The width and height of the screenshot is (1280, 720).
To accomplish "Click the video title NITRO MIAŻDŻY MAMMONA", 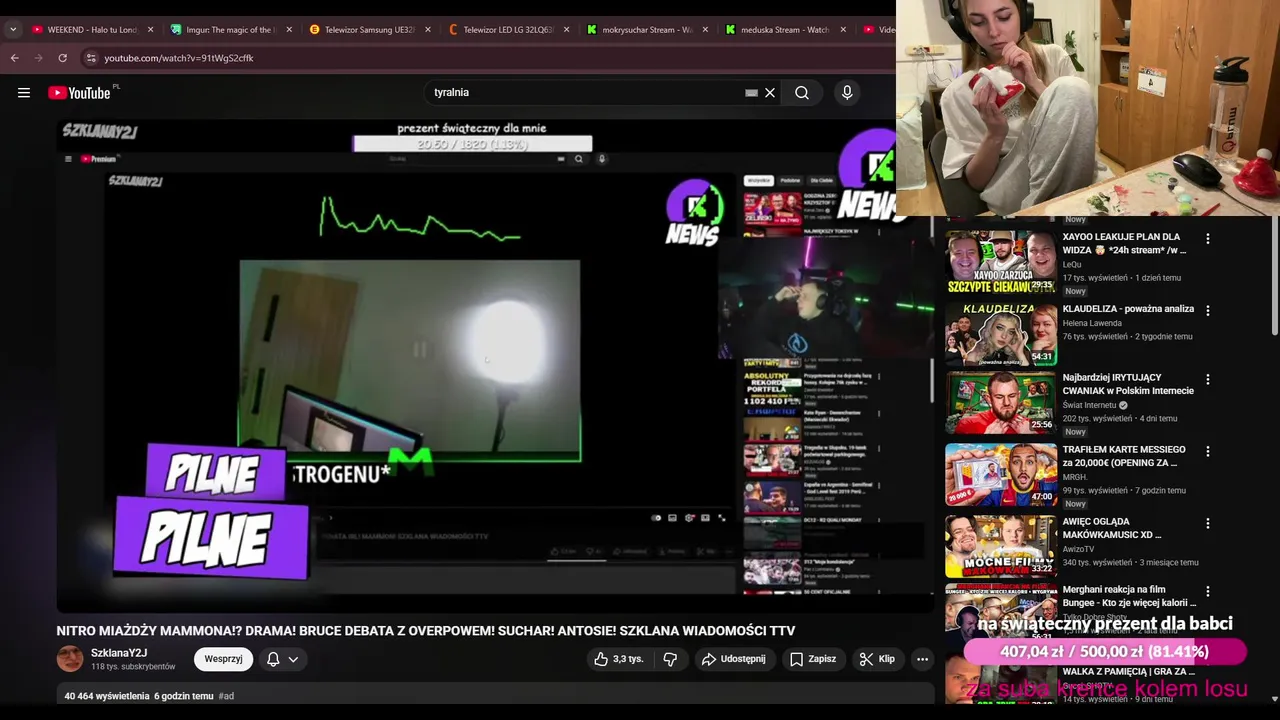I will point(426,631).
